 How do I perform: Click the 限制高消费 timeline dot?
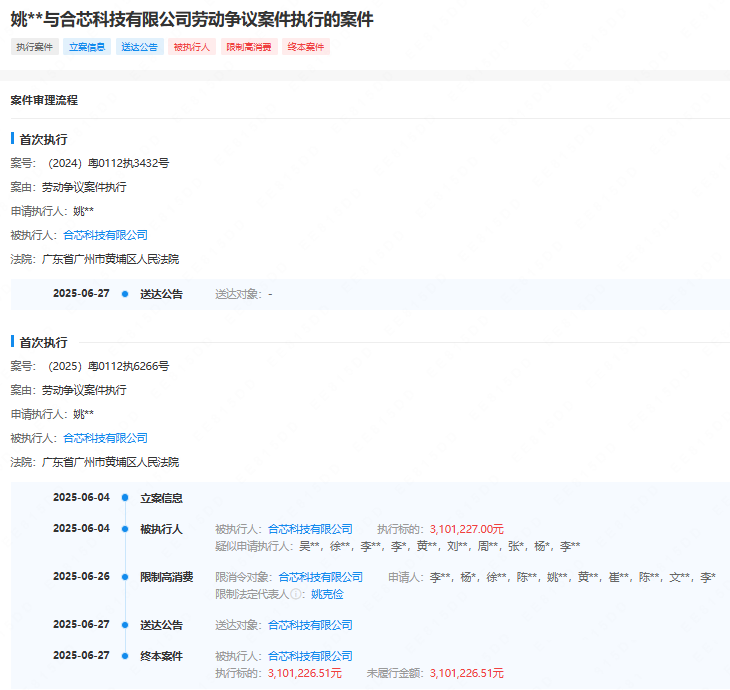tap(125, 577)
